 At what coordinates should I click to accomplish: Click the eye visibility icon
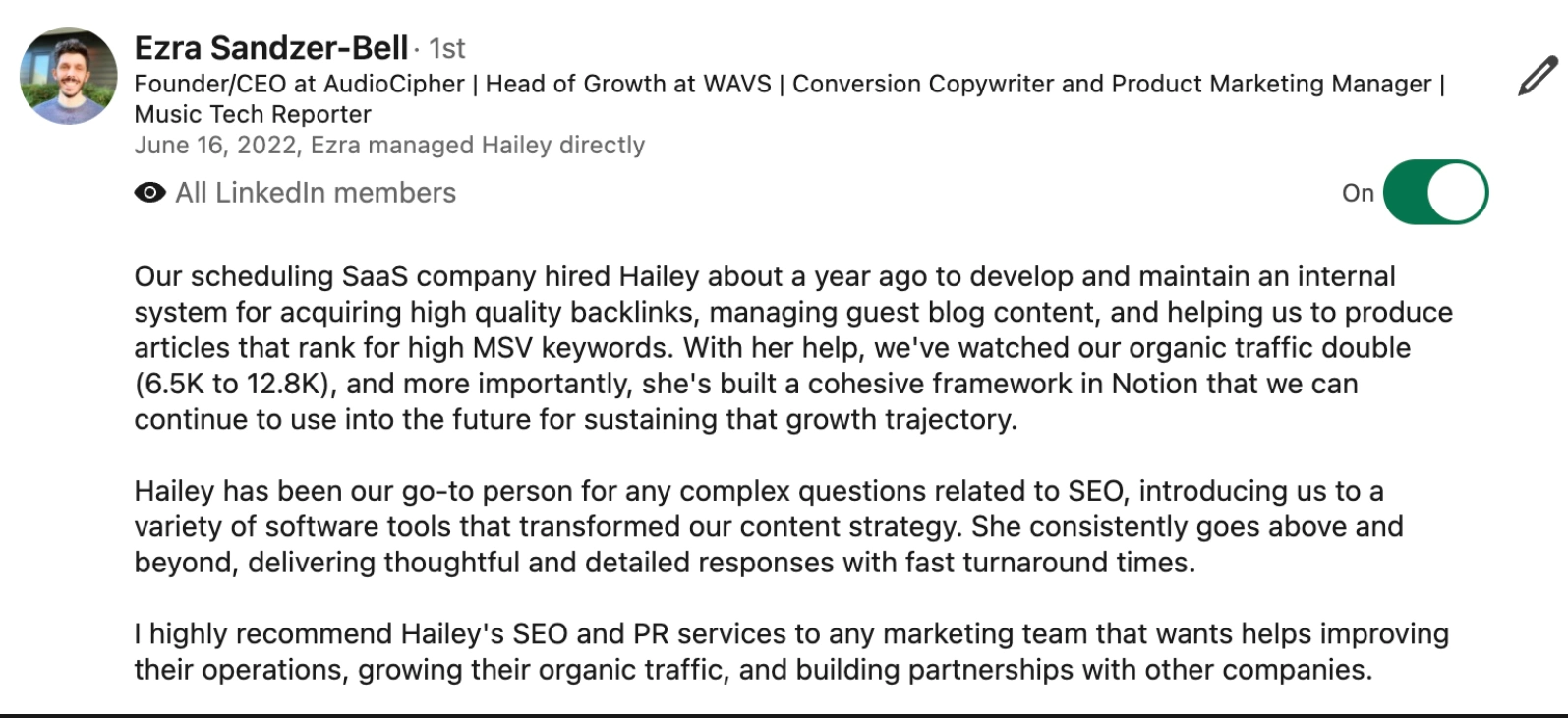(x=149, y=193)
